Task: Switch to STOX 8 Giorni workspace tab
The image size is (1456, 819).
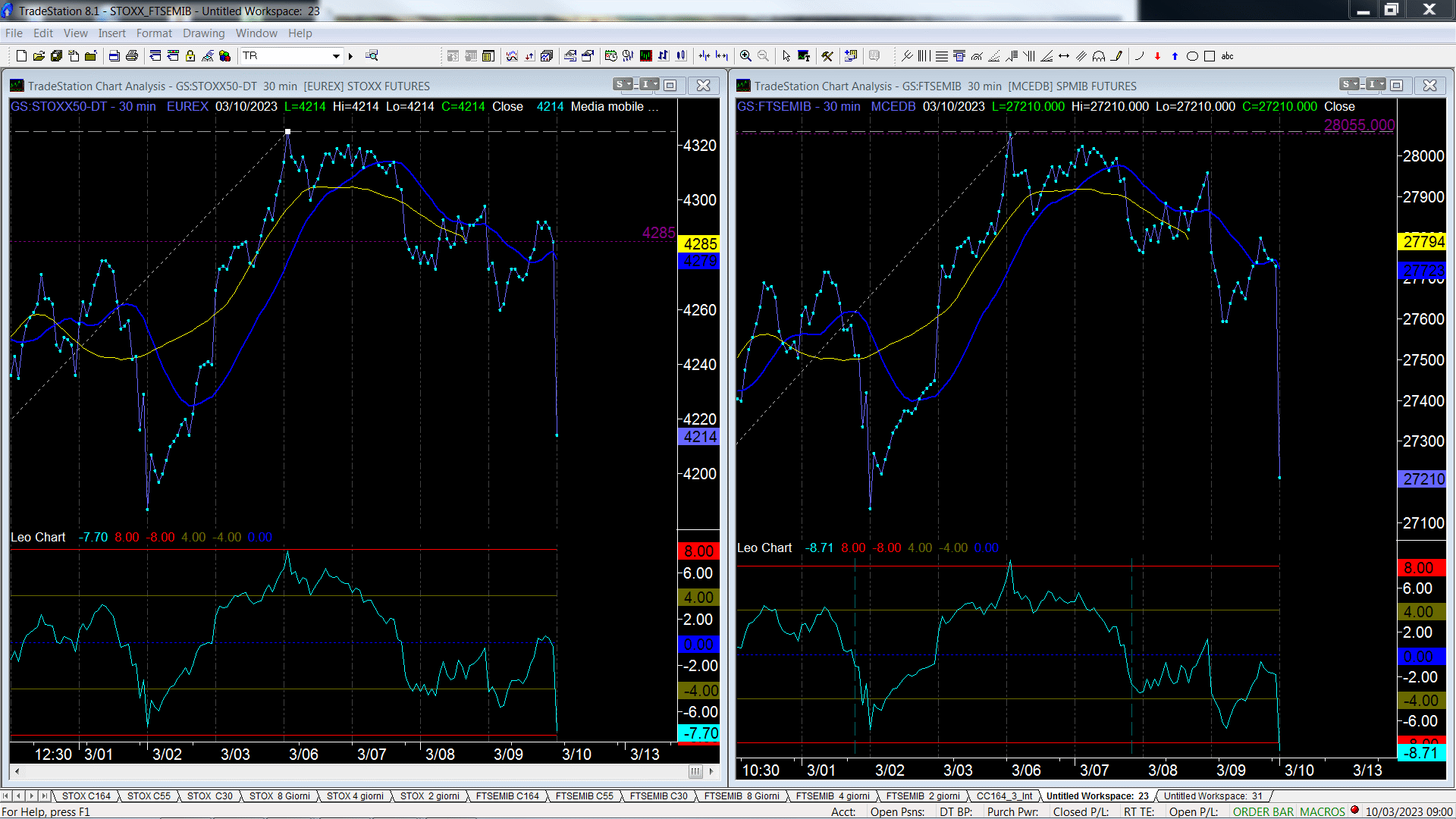Action: click(x=280, y=796)
